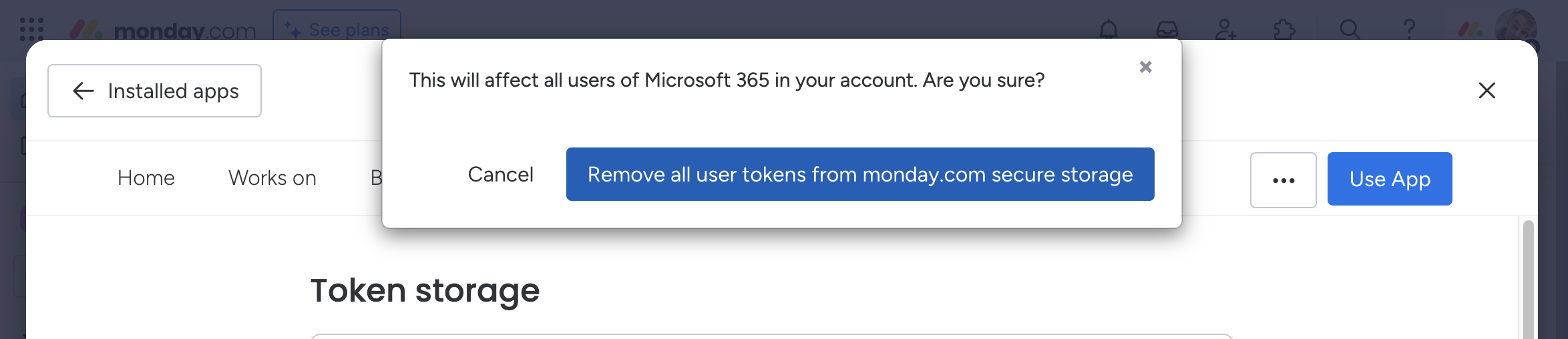Open the help question mark icon
This screenshot has height=339, width=1568.
(x=1409, y=29)
